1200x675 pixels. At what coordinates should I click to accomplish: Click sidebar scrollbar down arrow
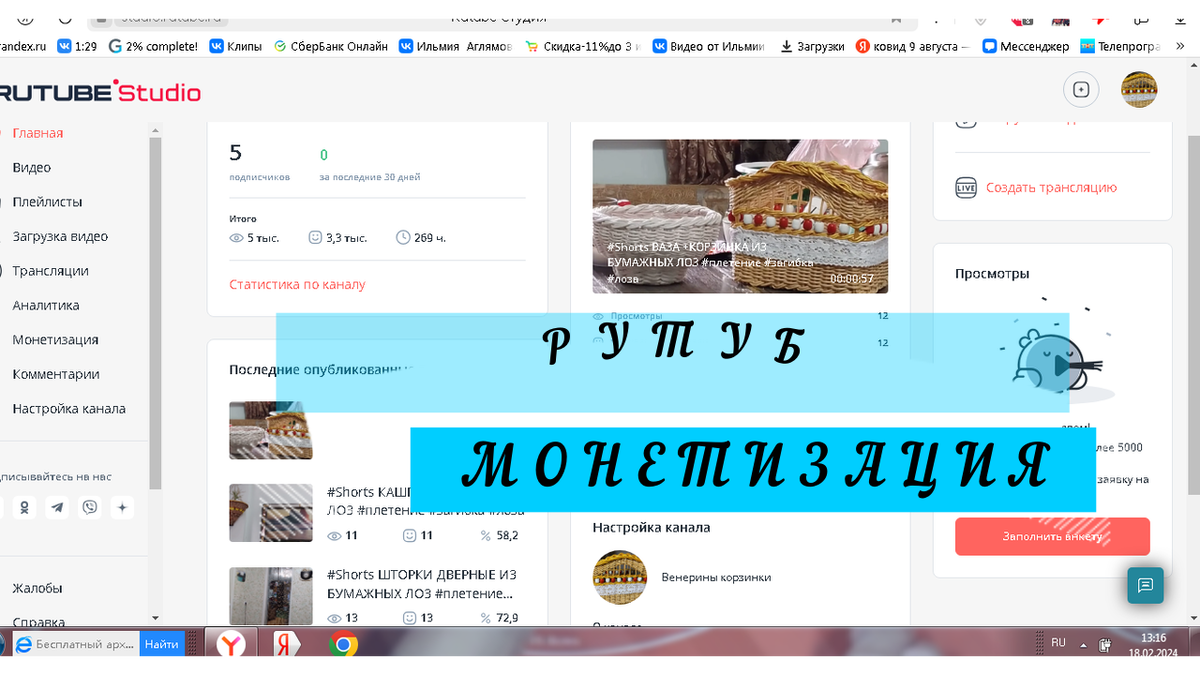coord(155,619)
